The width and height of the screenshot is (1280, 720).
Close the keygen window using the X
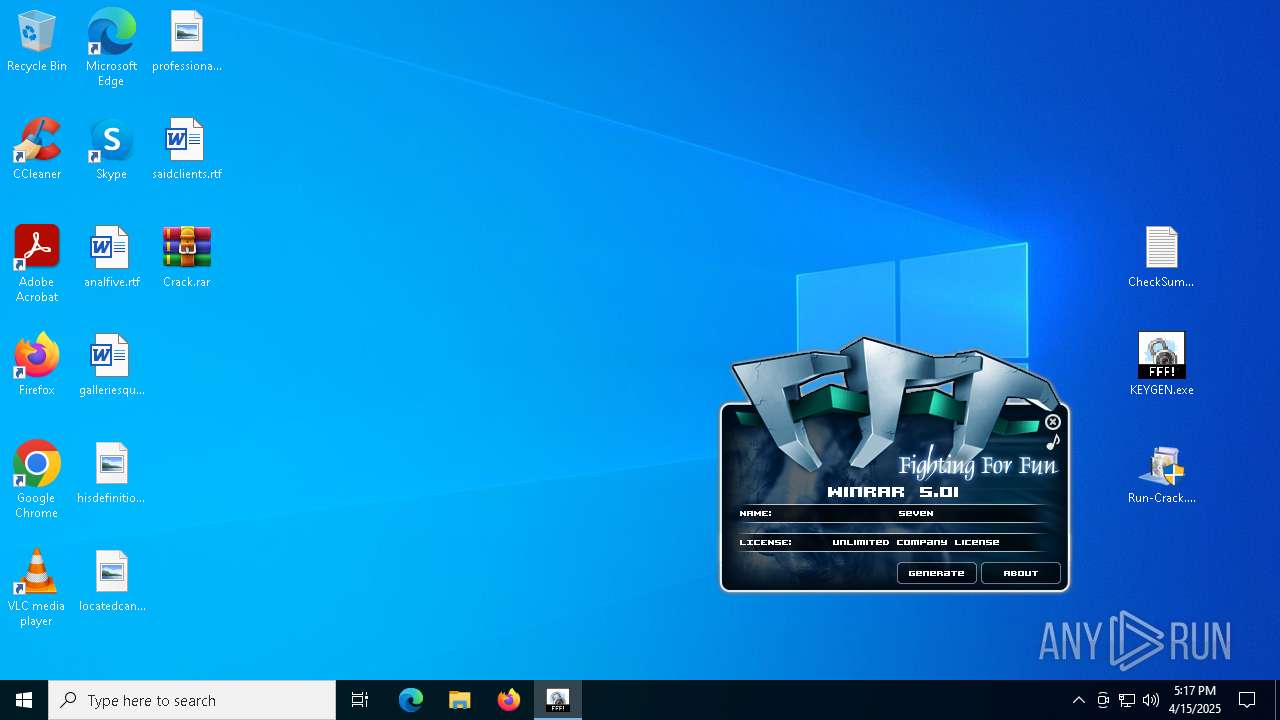click(1052, 422)
